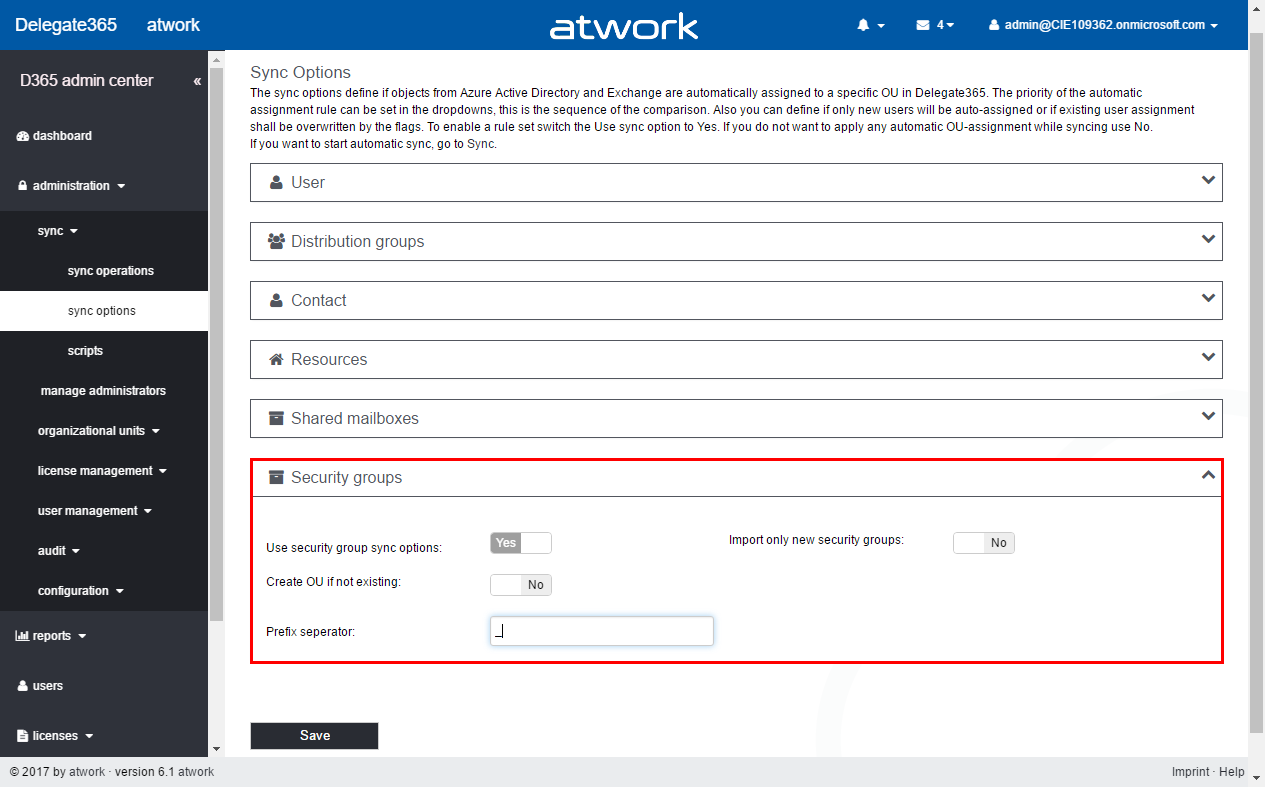Click the licenses document icon
The height and width of the screenshot is (787, 1265).
23,736
